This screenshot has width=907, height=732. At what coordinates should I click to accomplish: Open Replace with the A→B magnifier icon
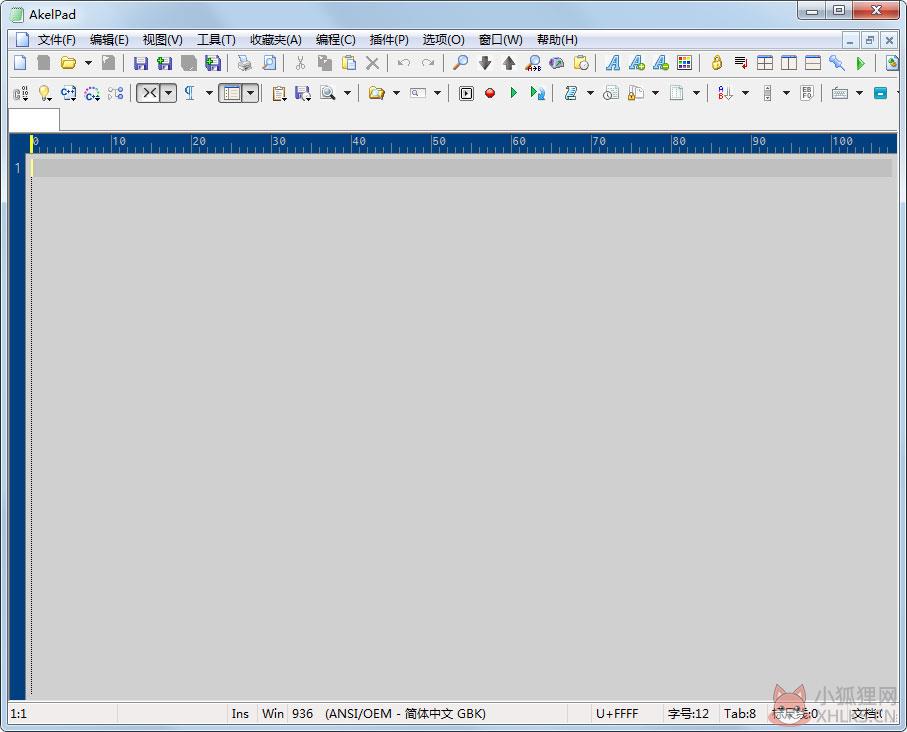pyautogui.click(x=533, y=62)
